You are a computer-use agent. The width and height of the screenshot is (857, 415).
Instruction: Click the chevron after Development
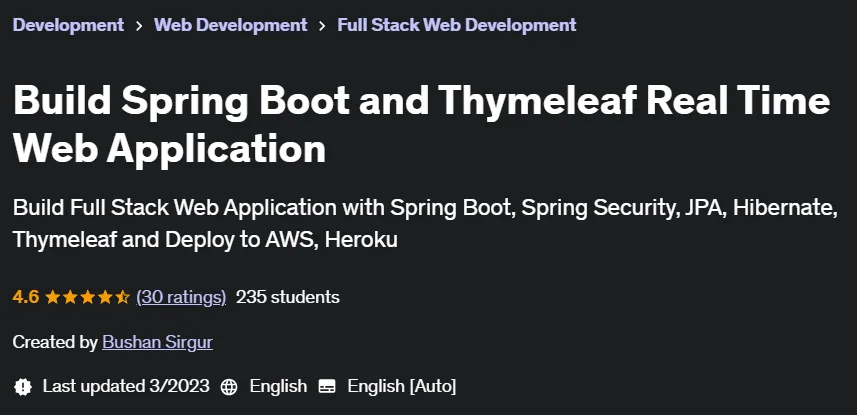(x=139, y=26)
